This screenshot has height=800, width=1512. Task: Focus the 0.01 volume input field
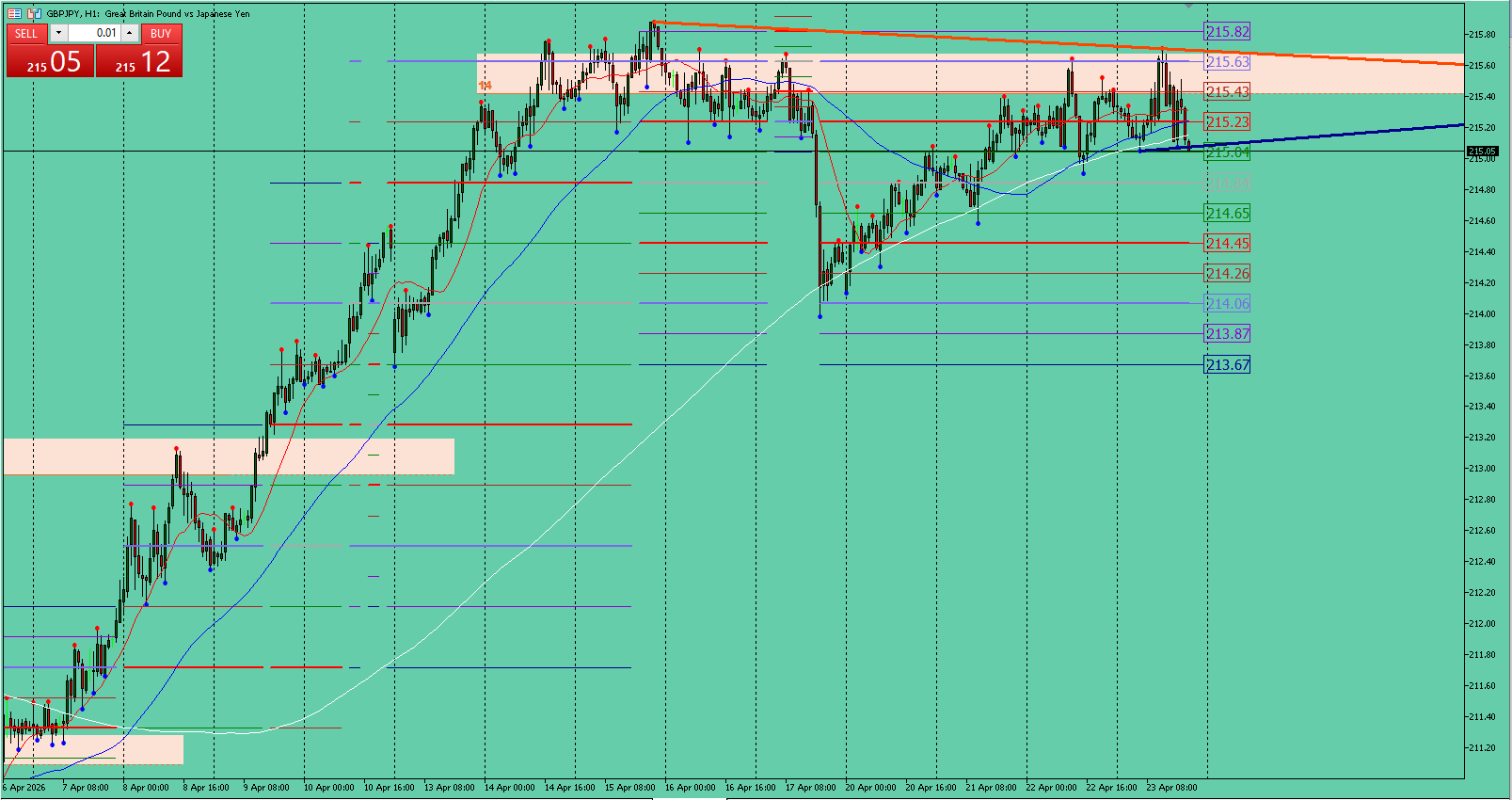pyautogui.click(x=94, y=33)
